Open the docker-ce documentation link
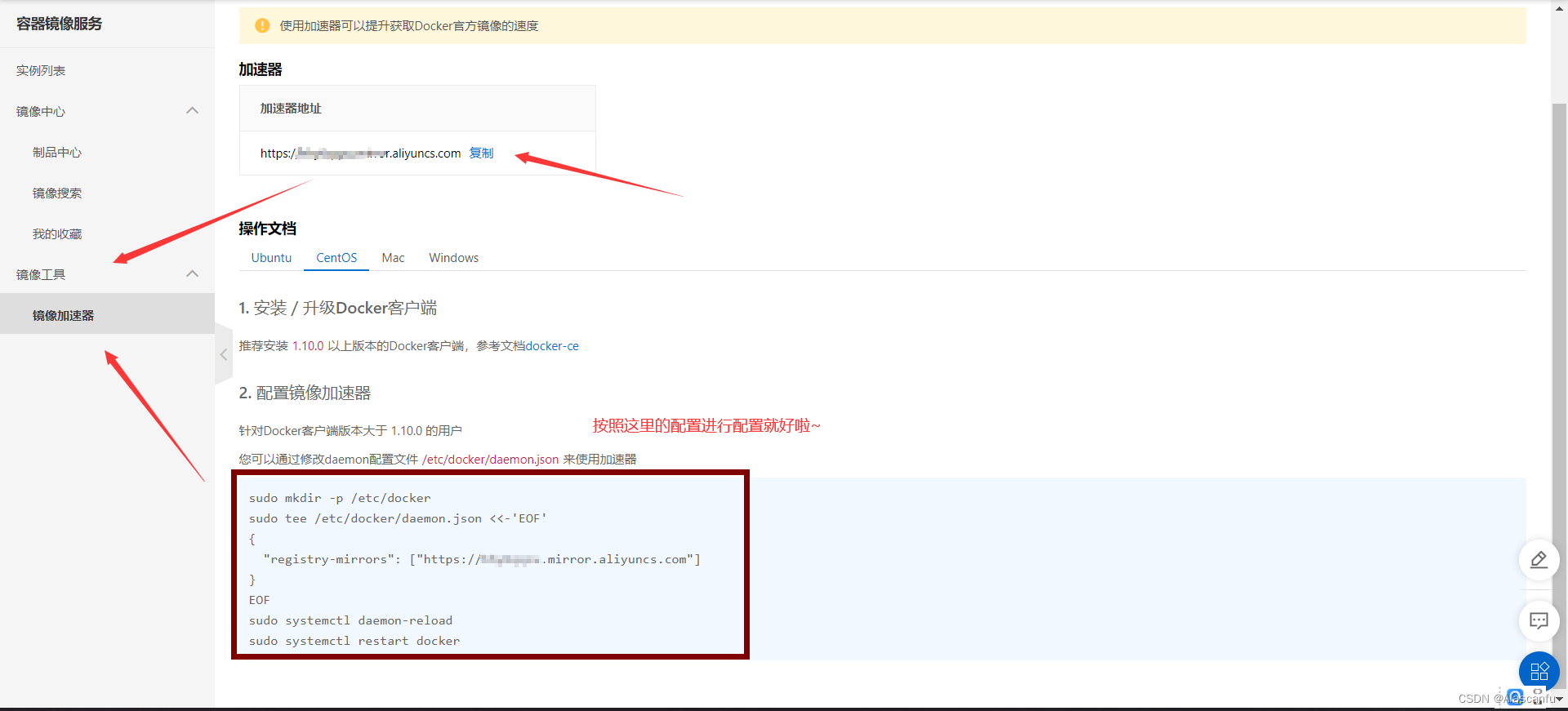The height and width of the screenshot is (711, 1568). [x=552, y=346]
